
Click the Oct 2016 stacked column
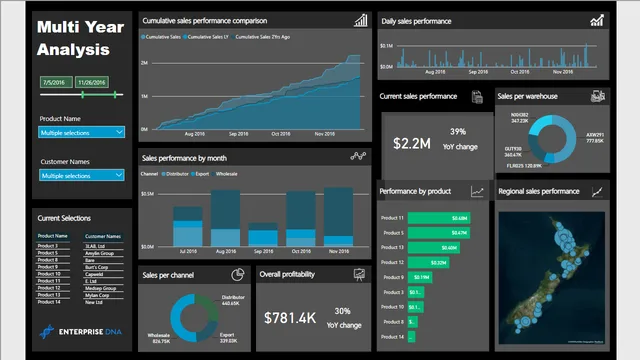301,218
